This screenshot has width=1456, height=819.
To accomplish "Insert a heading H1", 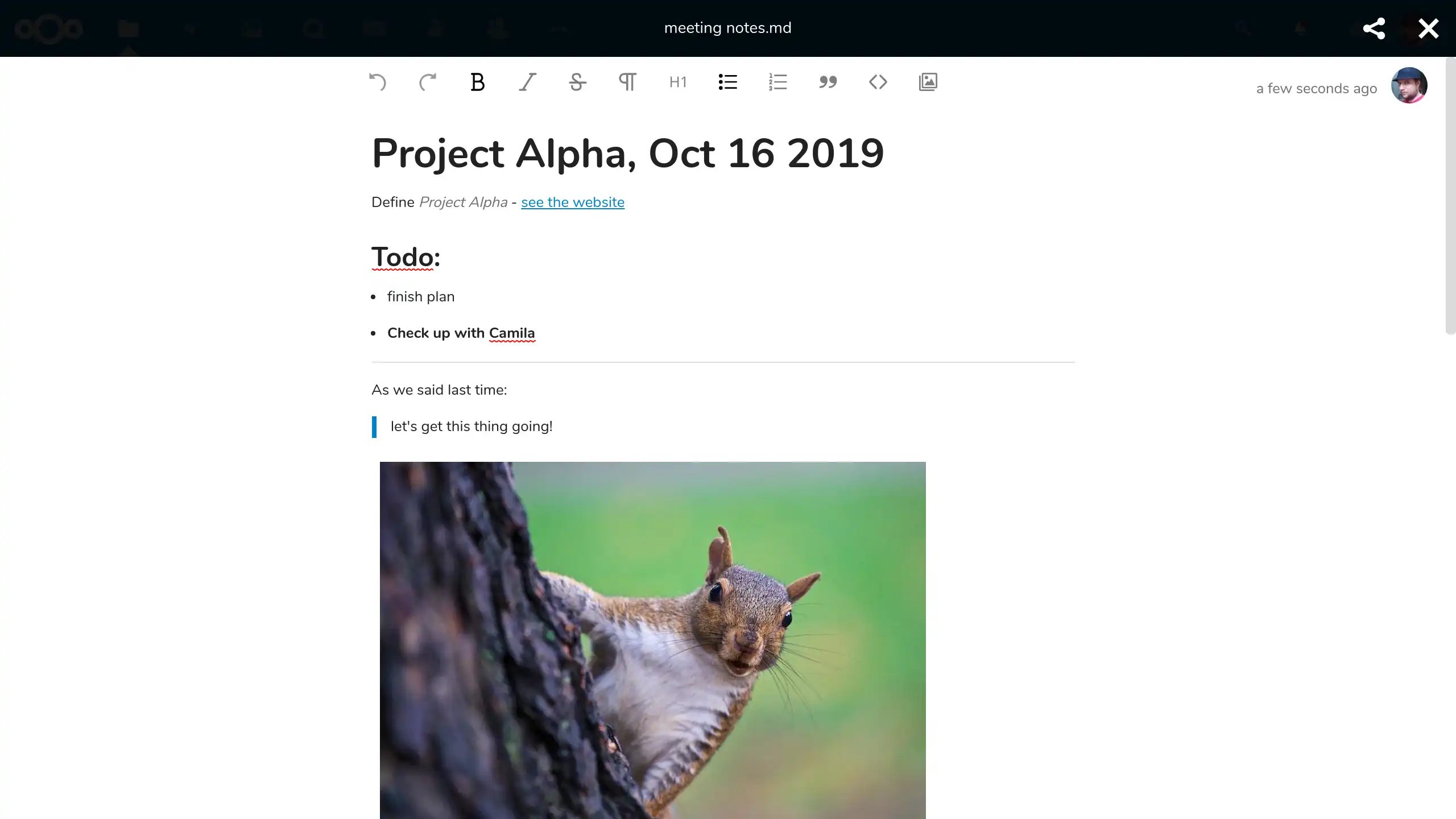I will [678, 81].
